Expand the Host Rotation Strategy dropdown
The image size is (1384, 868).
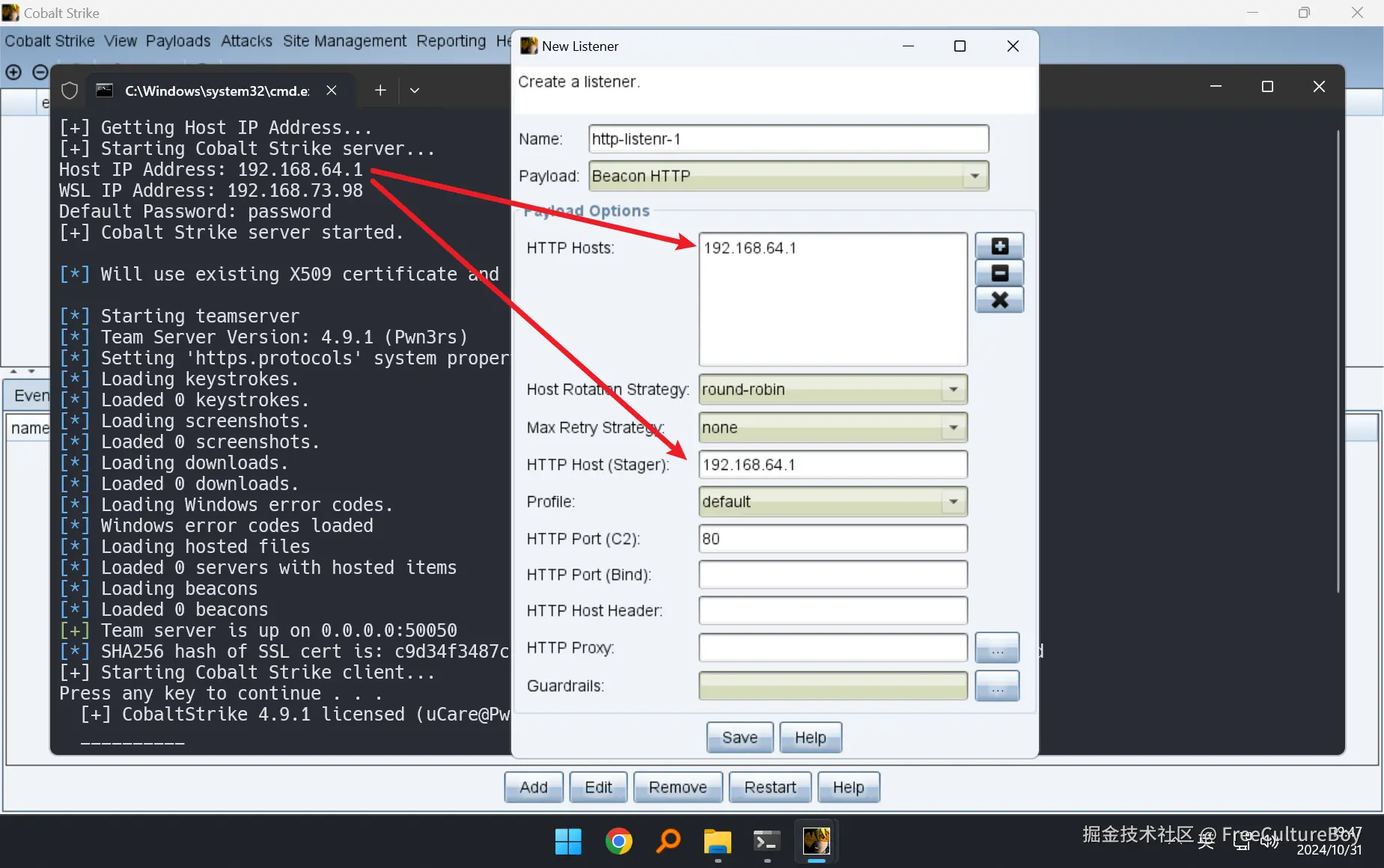tap(832, 389)
